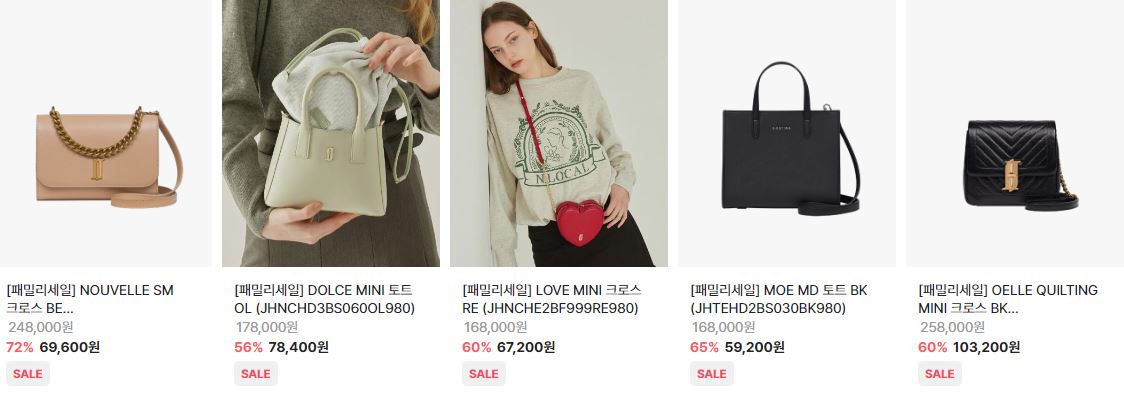This screenshot has width=1124, height=402.
Task: Click the NOUVELLE SM 크로스 BE product title
Action: pyautogui.click(x=90, y=299)
